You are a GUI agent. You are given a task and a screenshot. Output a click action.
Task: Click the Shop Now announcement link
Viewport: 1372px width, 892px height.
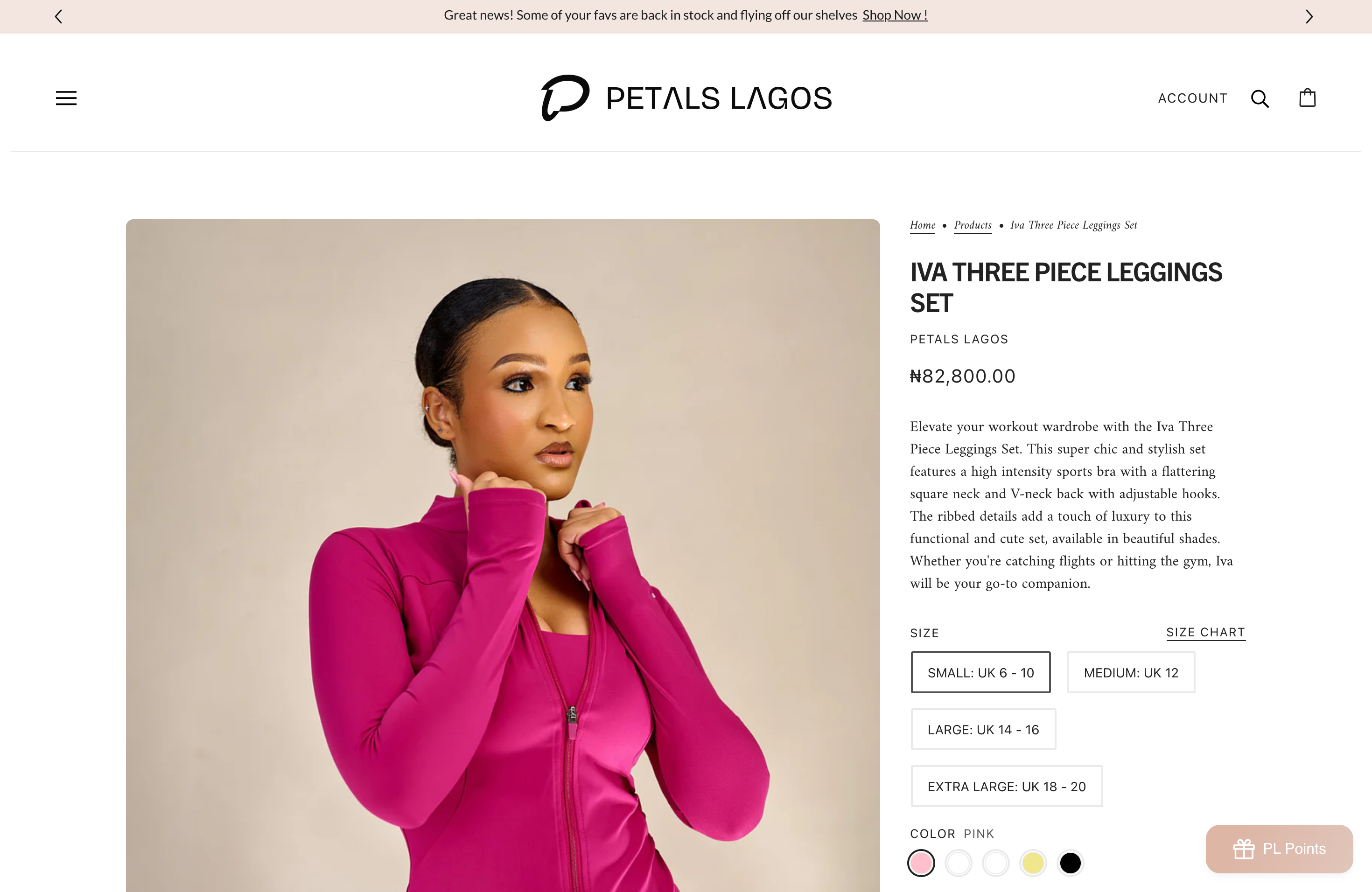pyautogui.click(x=894, y=15)
